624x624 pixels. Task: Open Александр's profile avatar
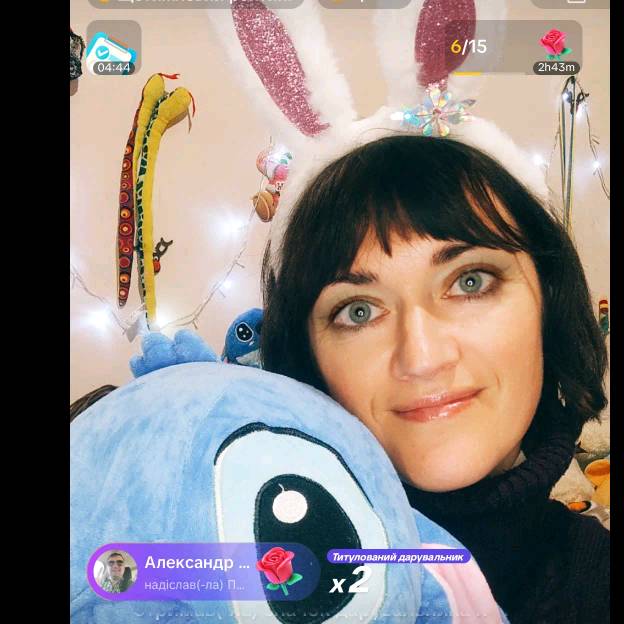coord(115,571)
